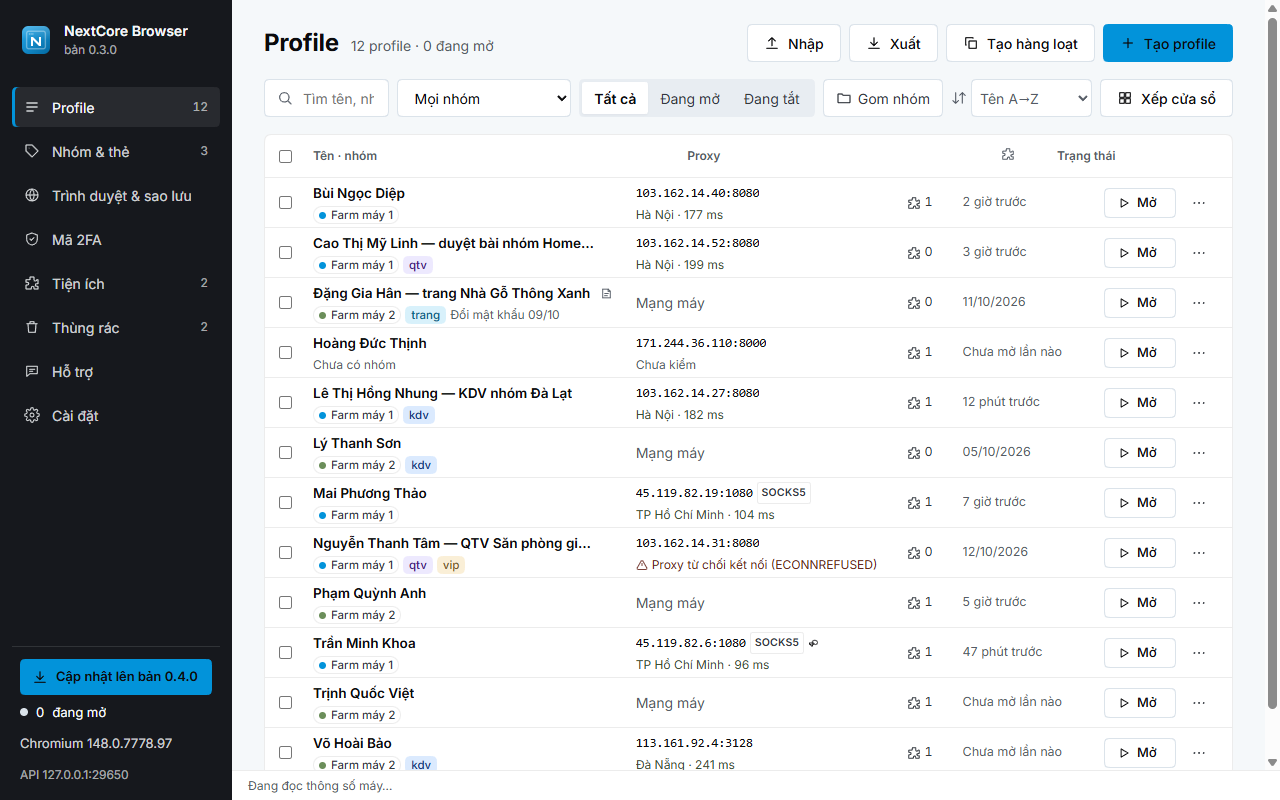Viewport: 1280px width, 800px height.
Task: Click the note icon beside Đặng Gia Hân
Action: [606, 293]
